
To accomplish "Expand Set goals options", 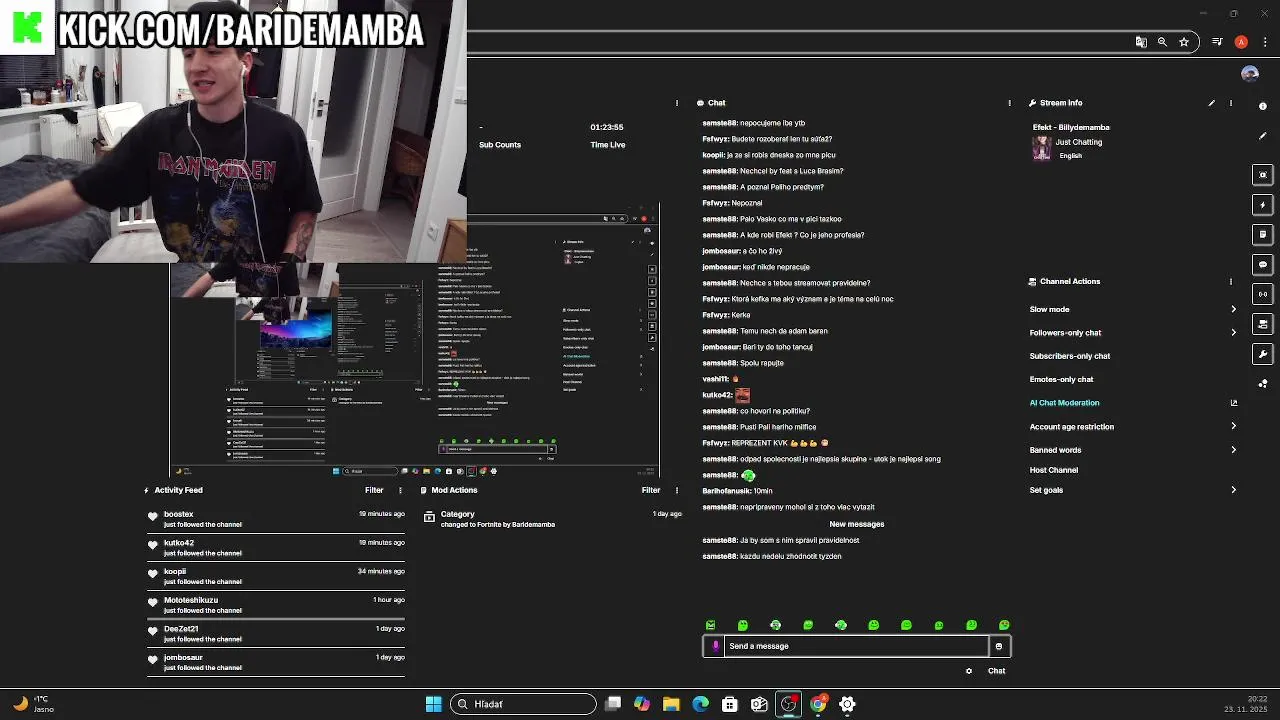I will [1233, 490].
